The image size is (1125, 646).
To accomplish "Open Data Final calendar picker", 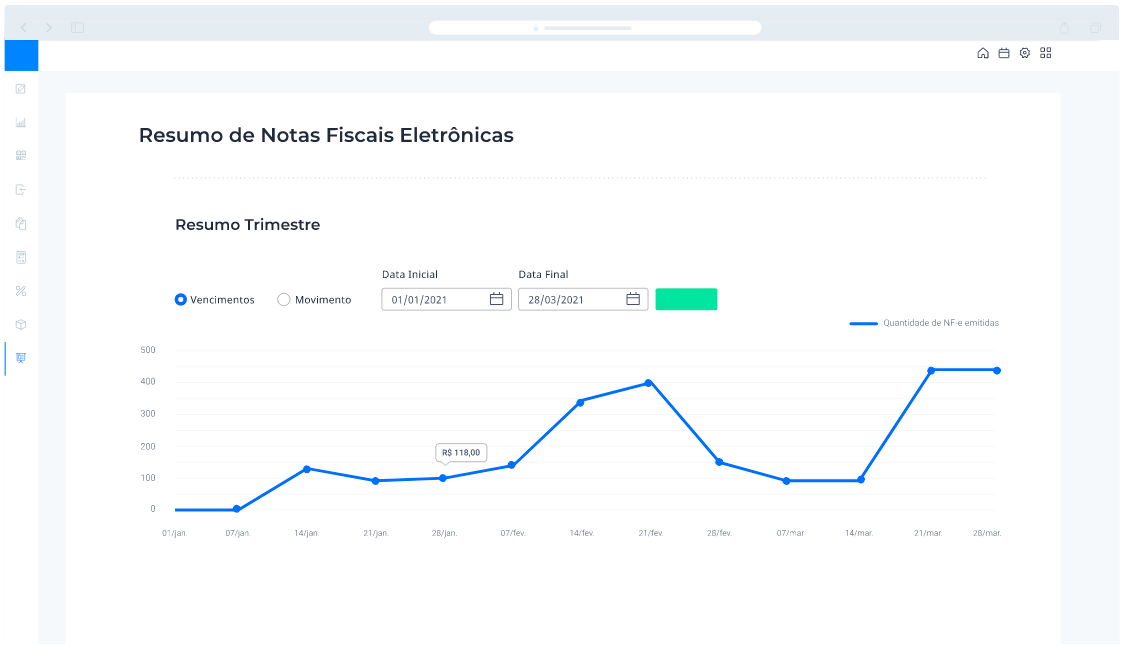I will coord(633,299).
